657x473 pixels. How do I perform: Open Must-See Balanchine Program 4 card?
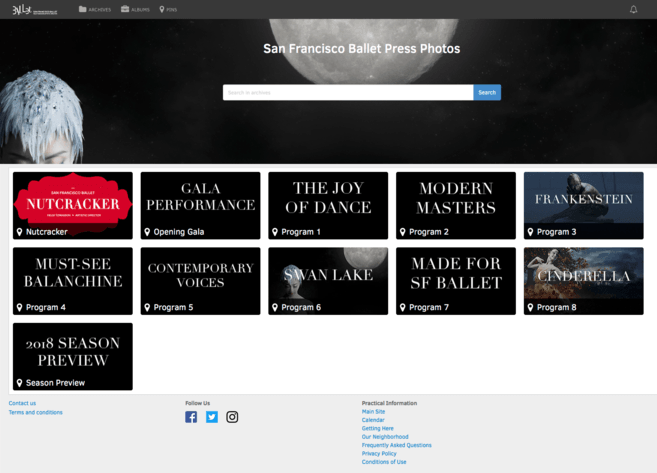click(73, 281)
